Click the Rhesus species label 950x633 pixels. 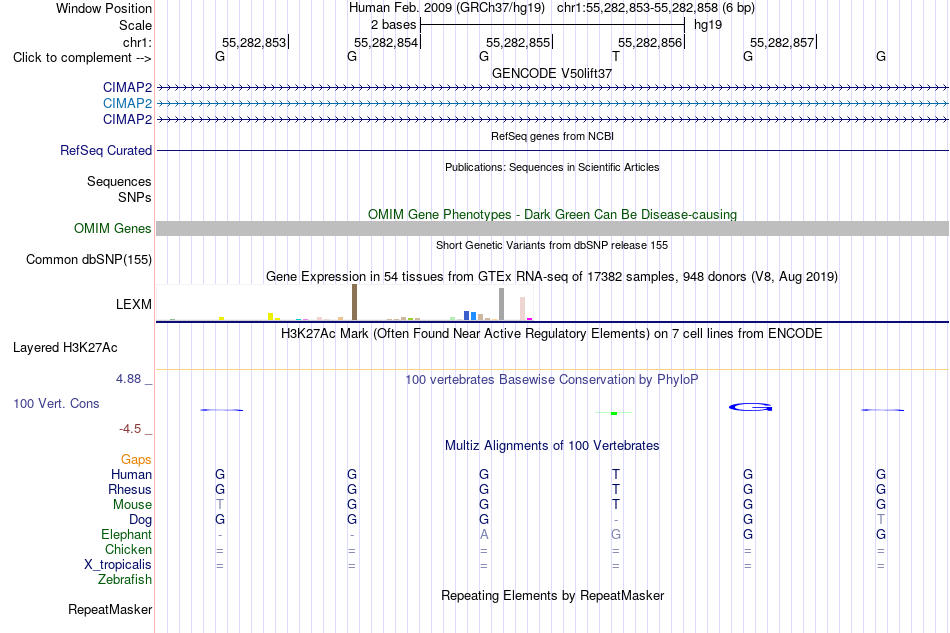[x=130, y=489]
